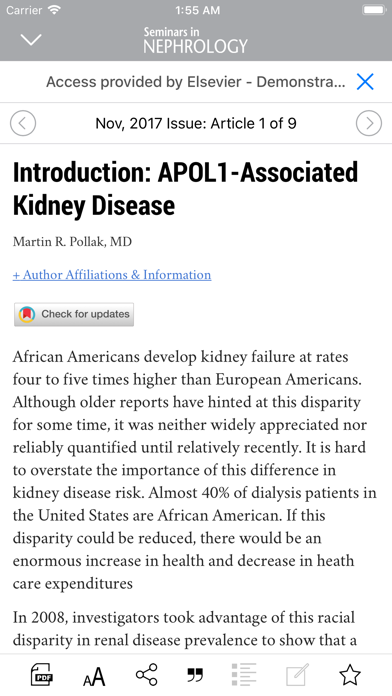Open the citation quote icon
Screen dimensions: 392x696
point(195,675)
